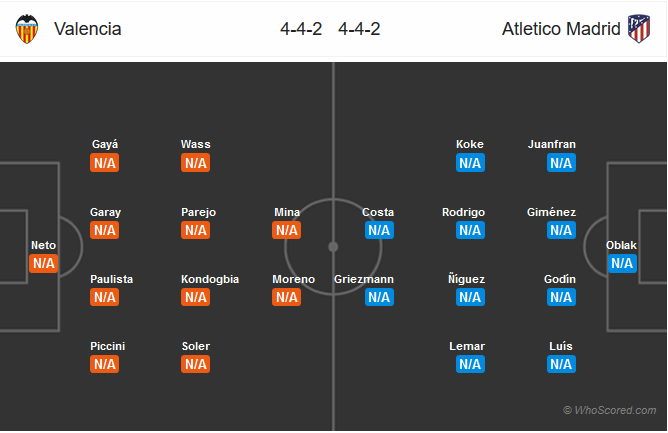Click the N/A badge under Lemar

470,364
